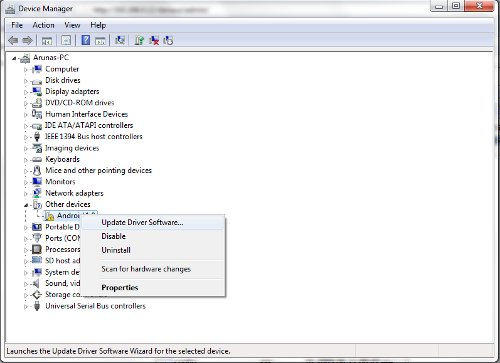Collapse the Other devices category
500x363 pixels.
[x=26, y=205]
